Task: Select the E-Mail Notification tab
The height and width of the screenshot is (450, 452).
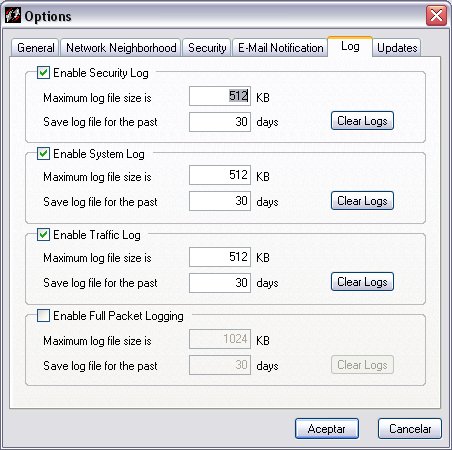Action: [280, 48]
